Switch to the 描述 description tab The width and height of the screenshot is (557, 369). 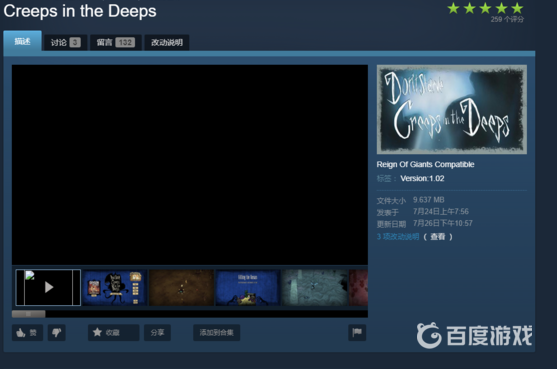(22, 41)
